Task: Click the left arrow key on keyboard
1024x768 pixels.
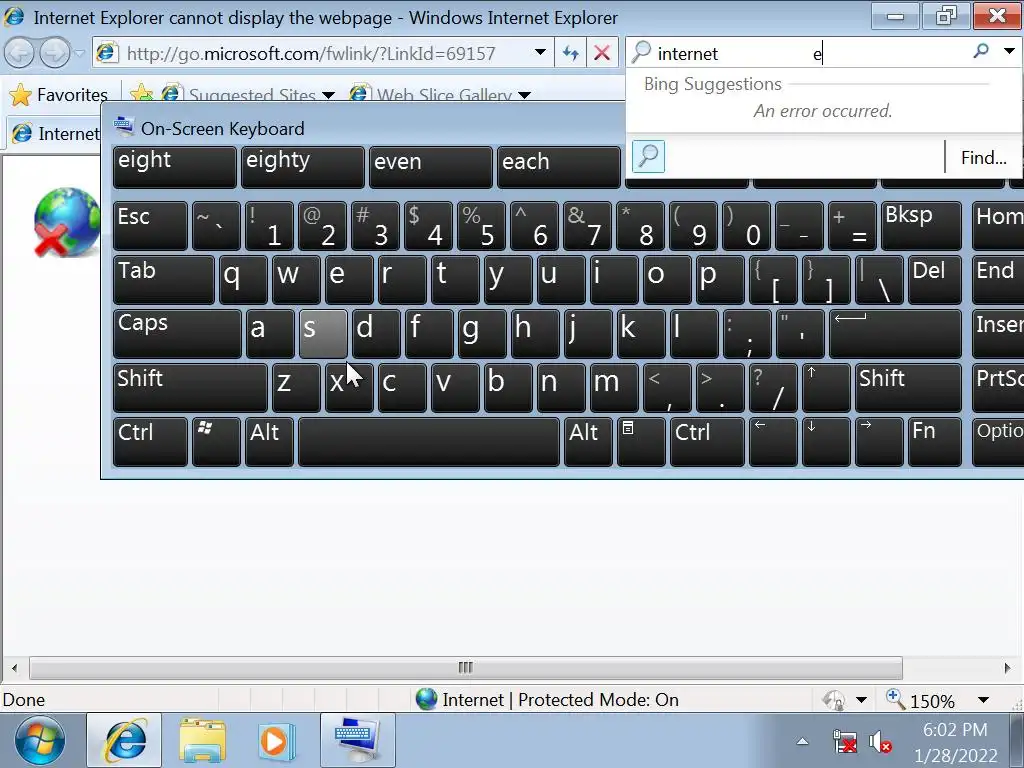Action: (773, 442)
